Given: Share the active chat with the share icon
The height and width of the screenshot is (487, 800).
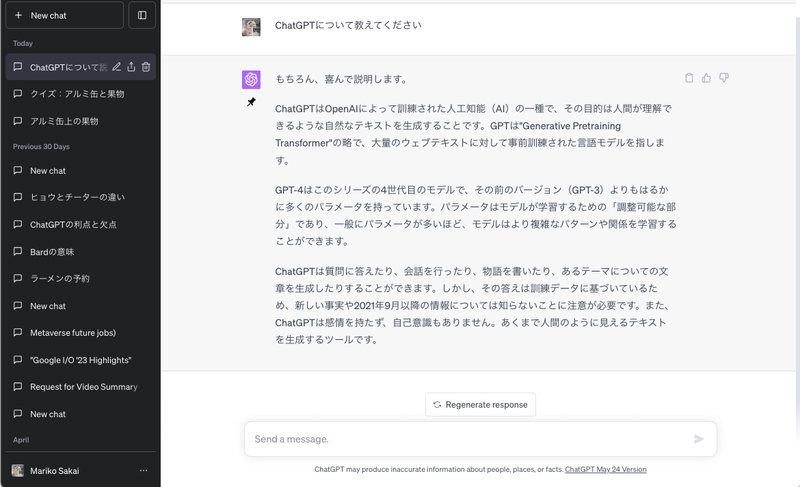Looking at the screenshot, I should coord(131,67).
